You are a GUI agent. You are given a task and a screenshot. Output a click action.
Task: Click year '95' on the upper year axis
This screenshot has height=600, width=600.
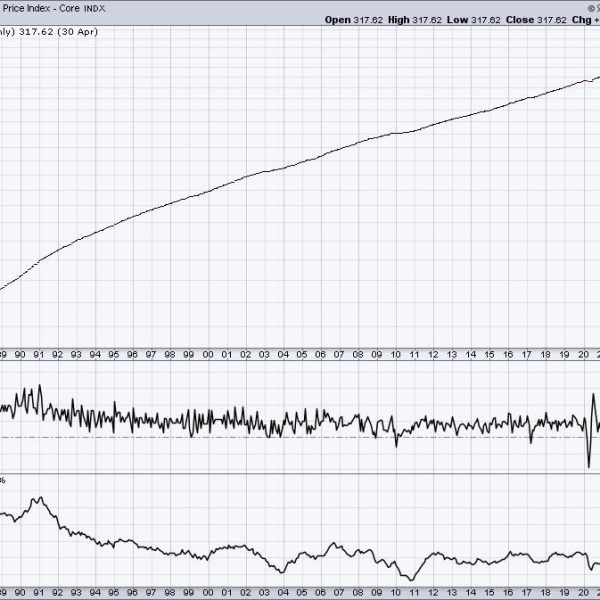pos(114,355)
